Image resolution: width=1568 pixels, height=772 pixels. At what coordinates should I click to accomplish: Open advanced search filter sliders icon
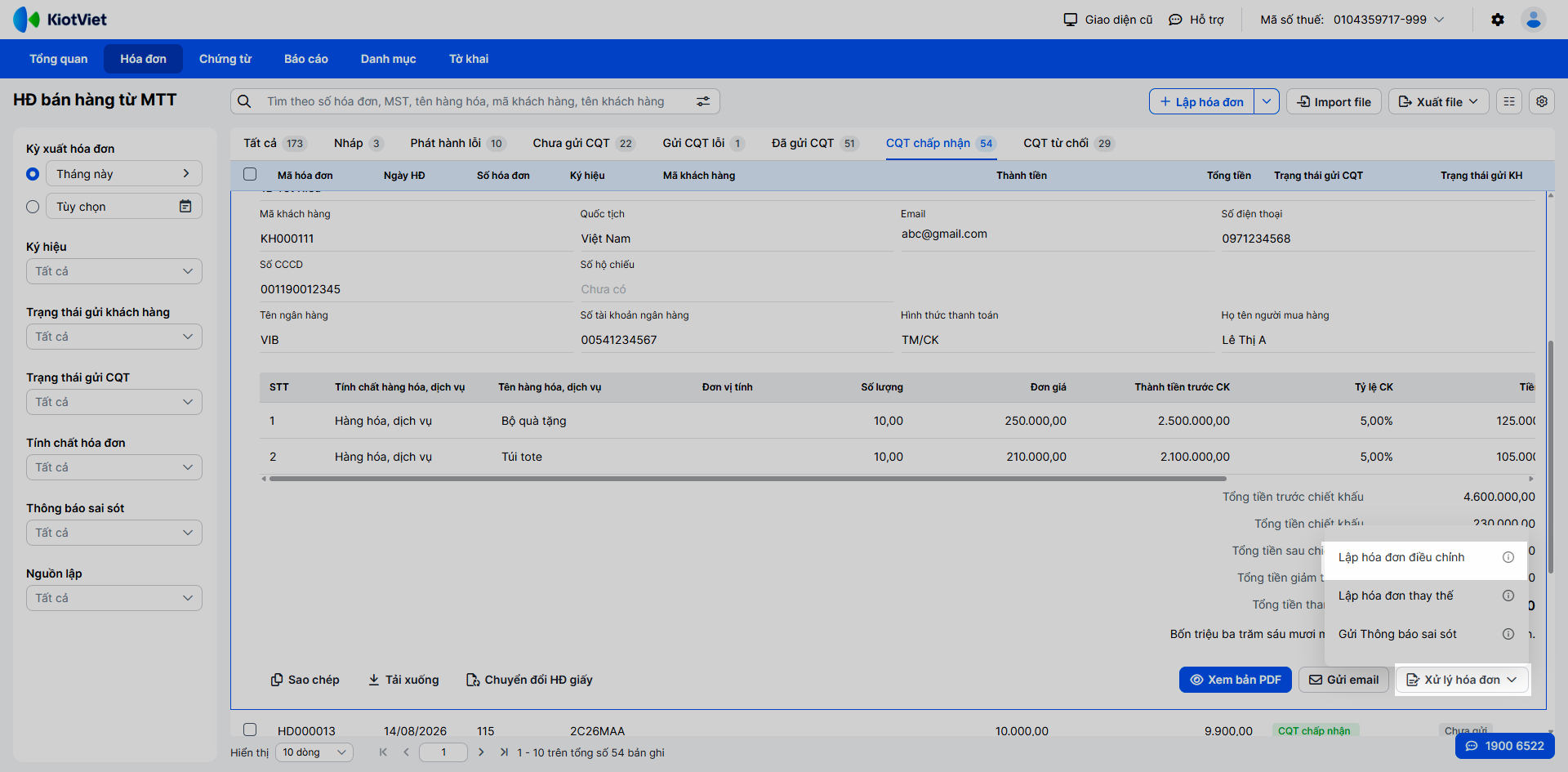tap(703, 101)
